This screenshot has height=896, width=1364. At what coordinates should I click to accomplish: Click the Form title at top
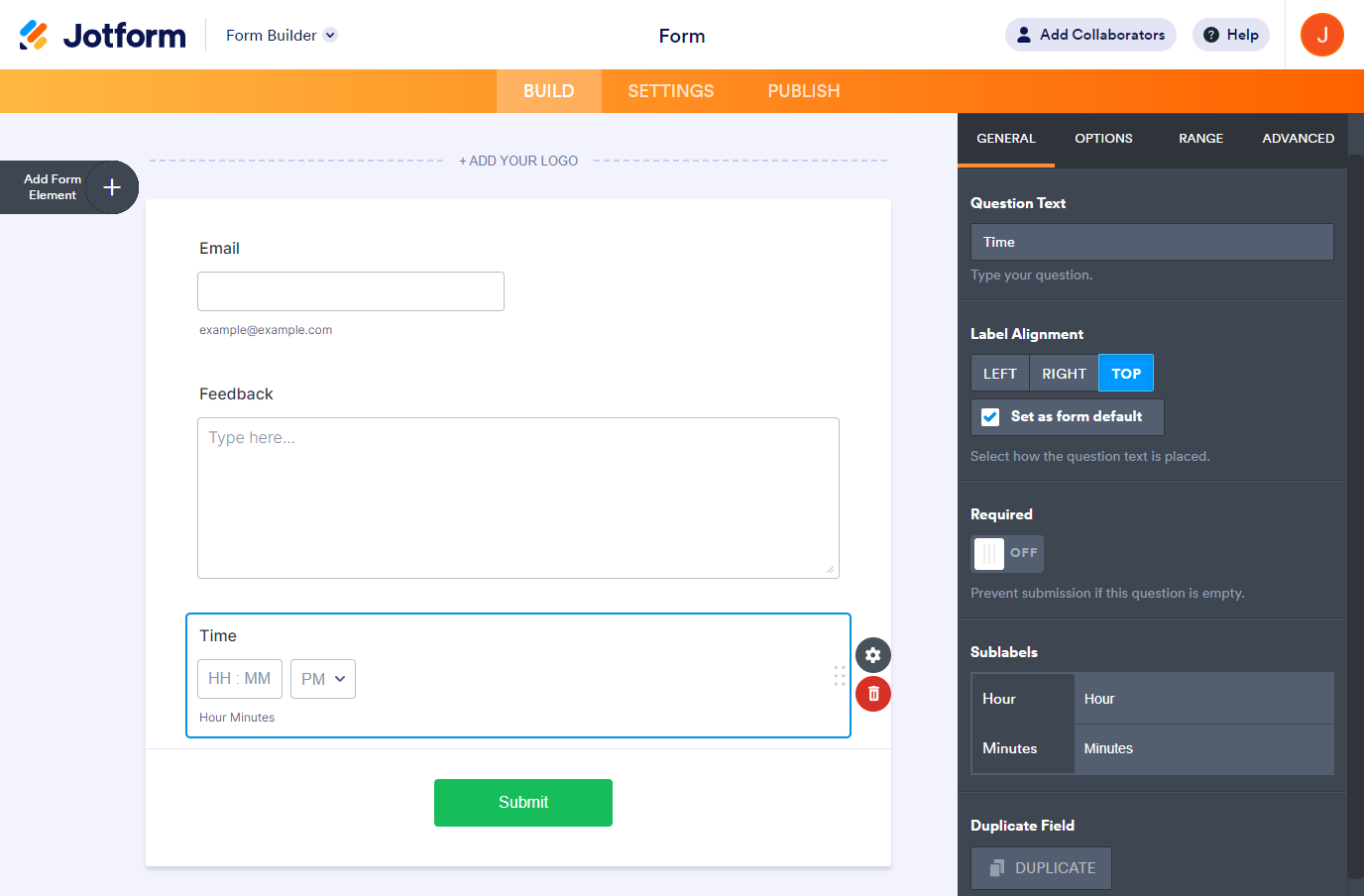pyautogui.click(x=682, y=36)
